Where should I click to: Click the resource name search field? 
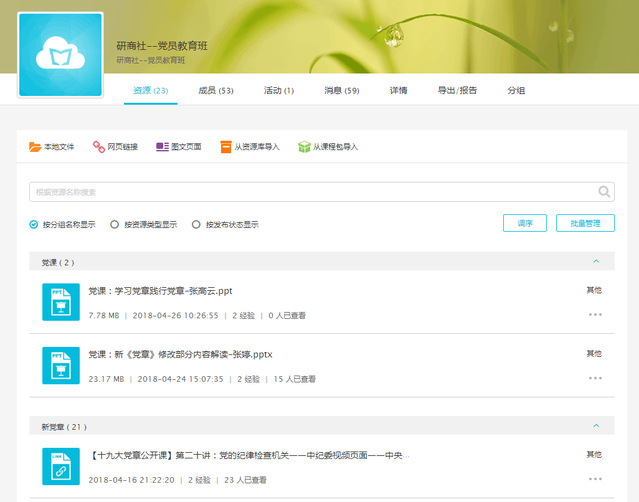tap(310, 192)
